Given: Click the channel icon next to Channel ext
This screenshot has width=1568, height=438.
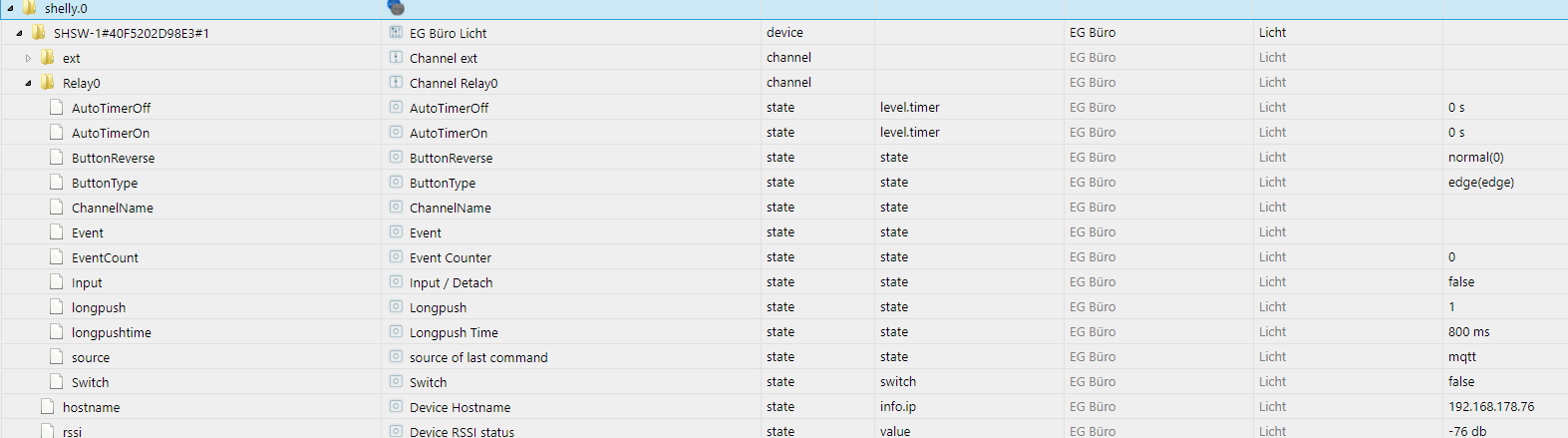Looking at the screenshot, I should [396, 58].
